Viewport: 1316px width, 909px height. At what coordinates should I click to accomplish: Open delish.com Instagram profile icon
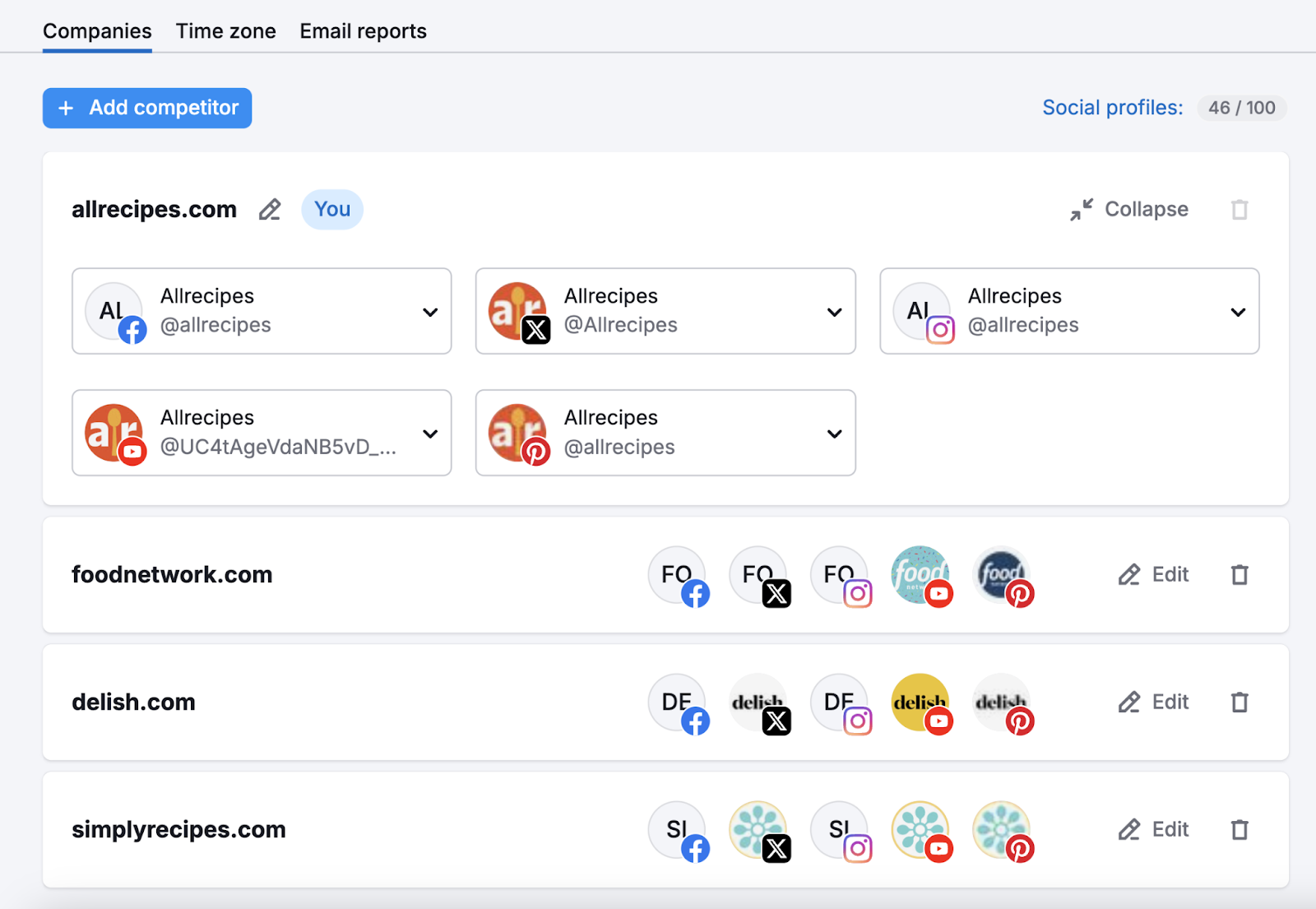click(840, 703)
